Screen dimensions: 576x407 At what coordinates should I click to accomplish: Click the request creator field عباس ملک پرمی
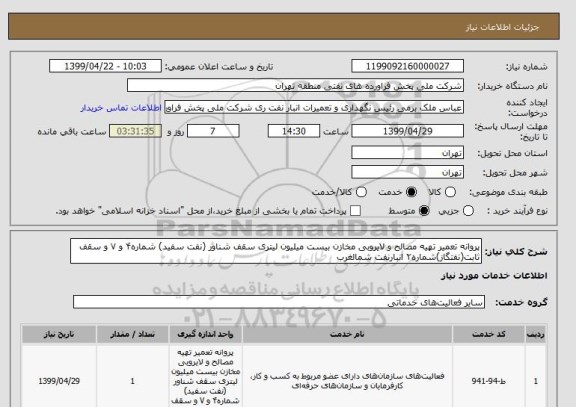[314, 108]
